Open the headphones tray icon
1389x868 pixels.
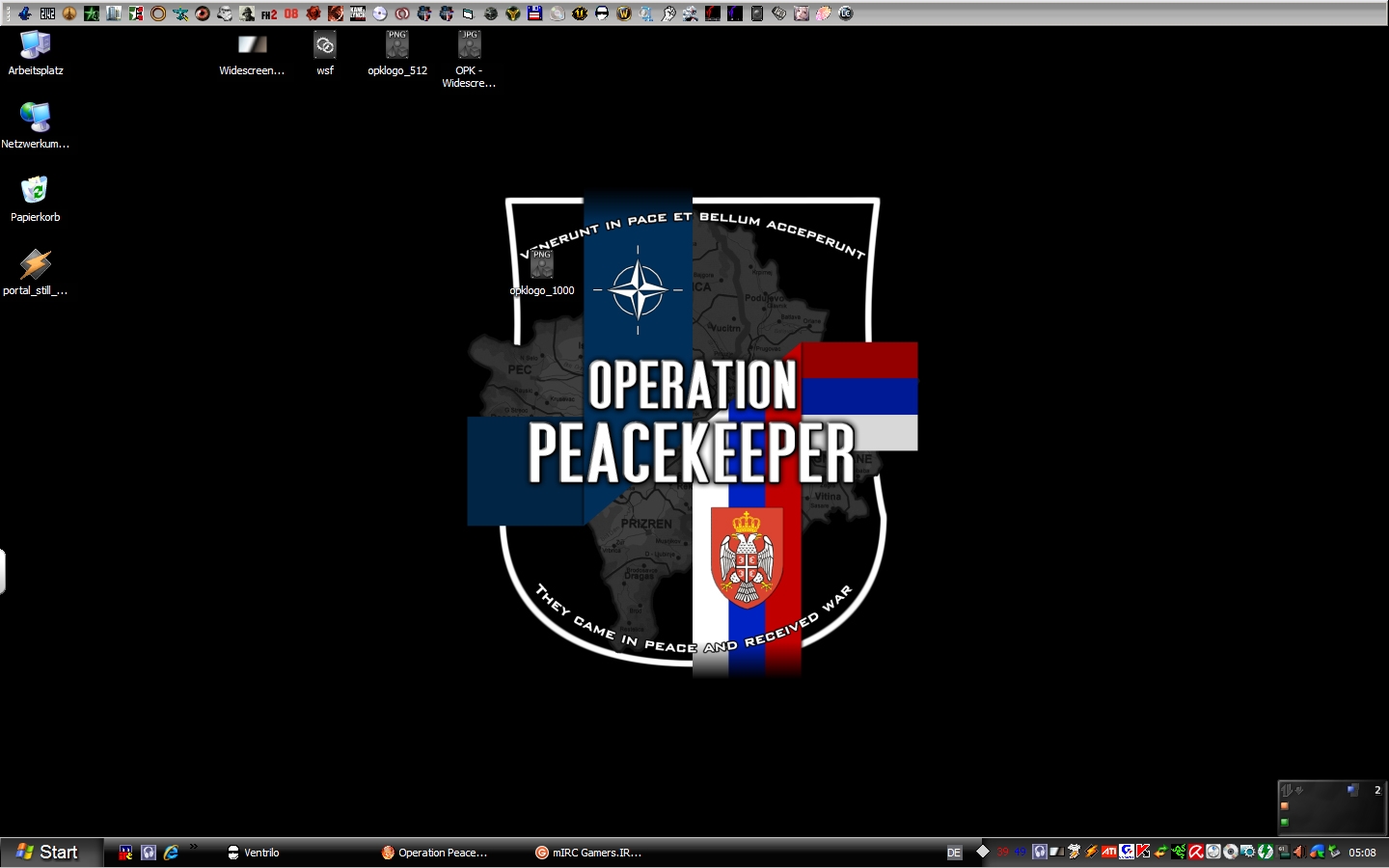pos(1040,852)
